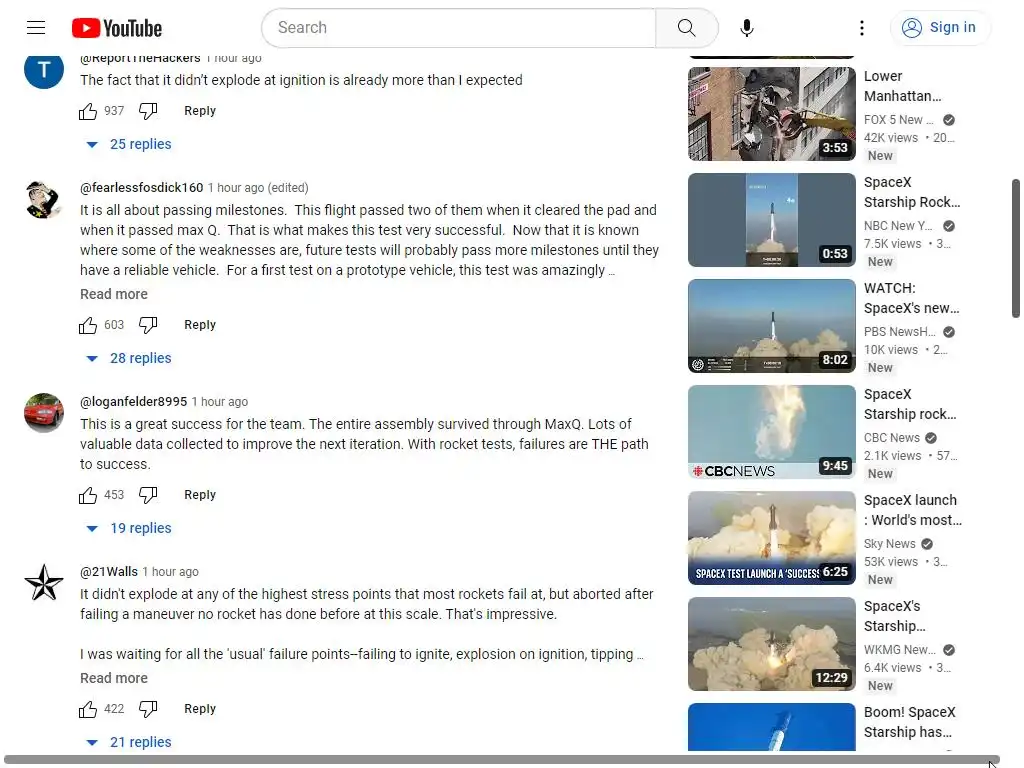Click the search magnifier button
The image size is (1024, 768).
[x=686, y=27]
